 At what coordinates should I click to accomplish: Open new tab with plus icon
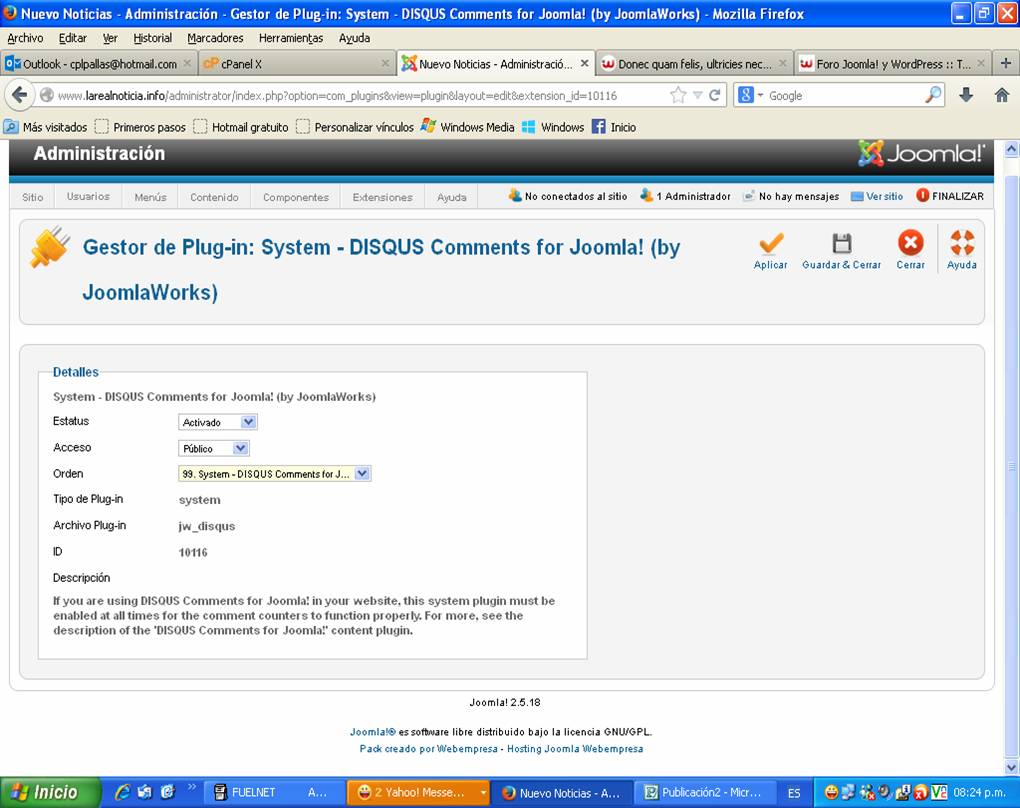1006,63
